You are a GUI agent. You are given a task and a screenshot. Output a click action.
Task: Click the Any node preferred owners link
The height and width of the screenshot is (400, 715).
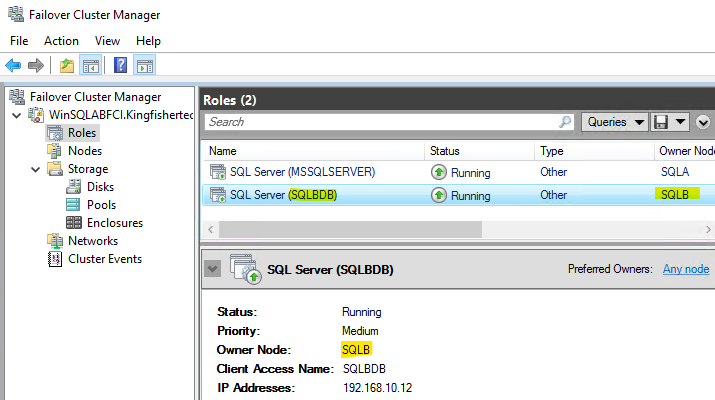click(686, 269)
